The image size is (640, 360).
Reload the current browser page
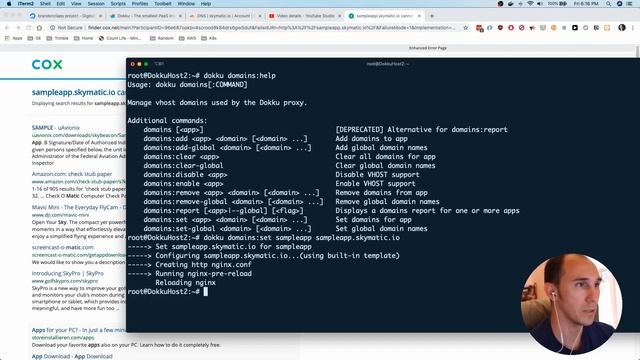pos(29,28)
